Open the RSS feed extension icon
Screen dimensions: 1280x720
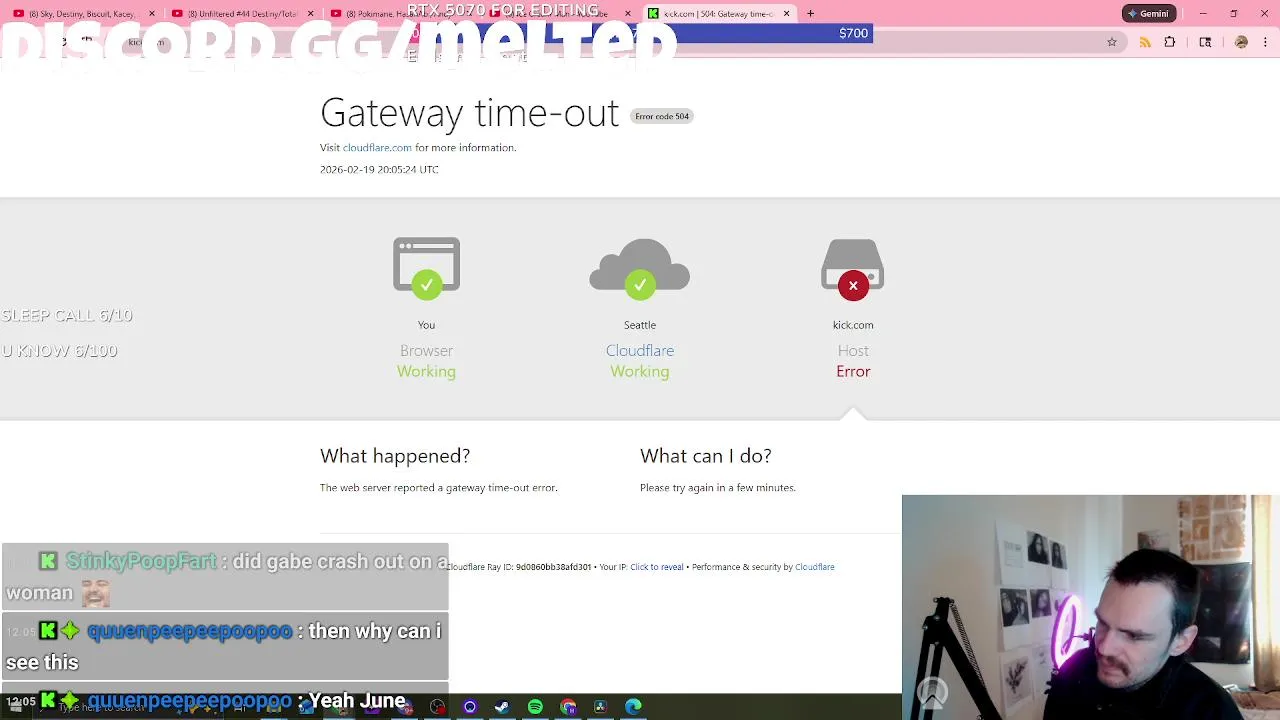coord(1144,42)
